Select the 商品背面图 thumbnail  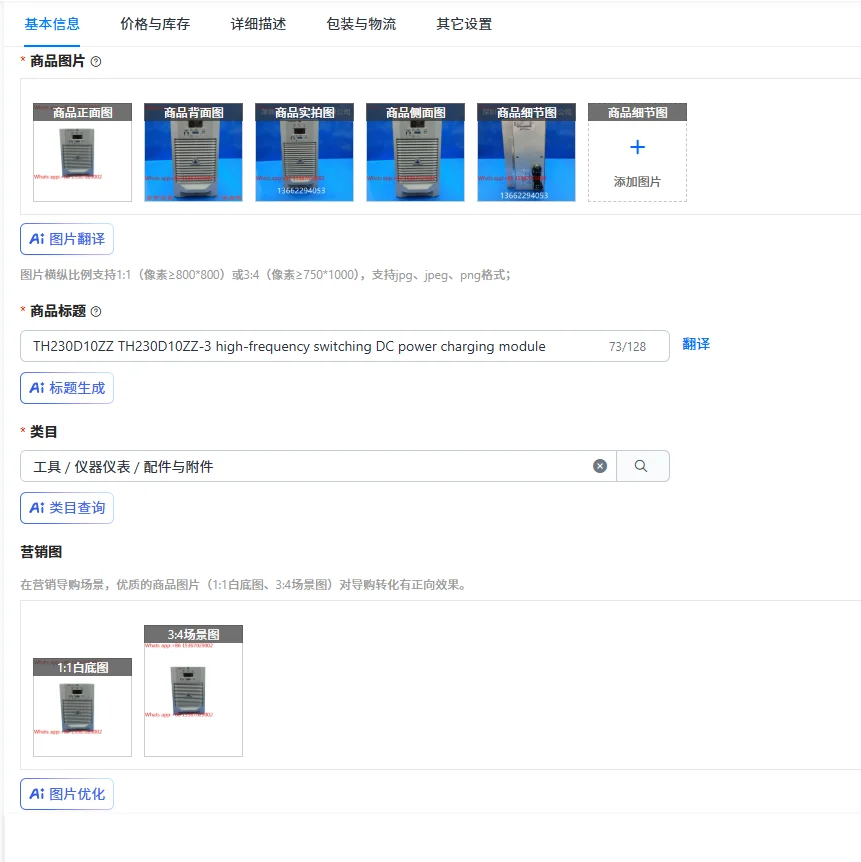[x=193, y=150]
